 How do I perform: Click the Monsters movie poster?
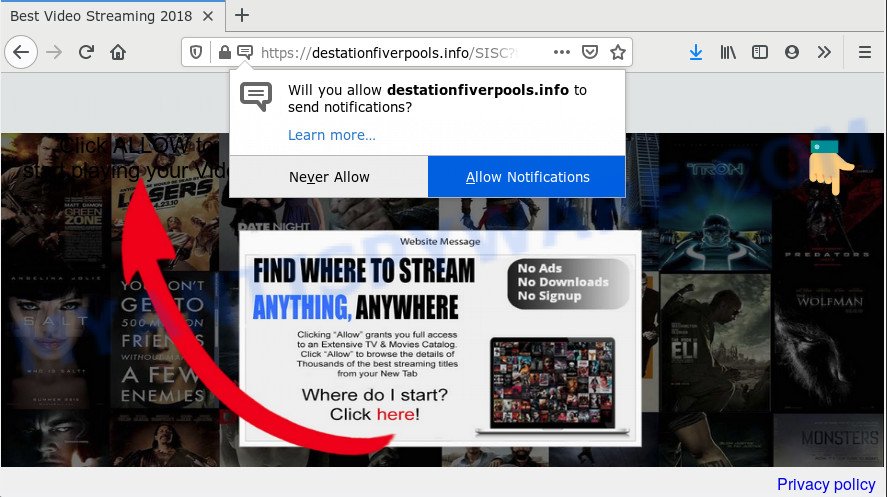click(x=829, y=440)
